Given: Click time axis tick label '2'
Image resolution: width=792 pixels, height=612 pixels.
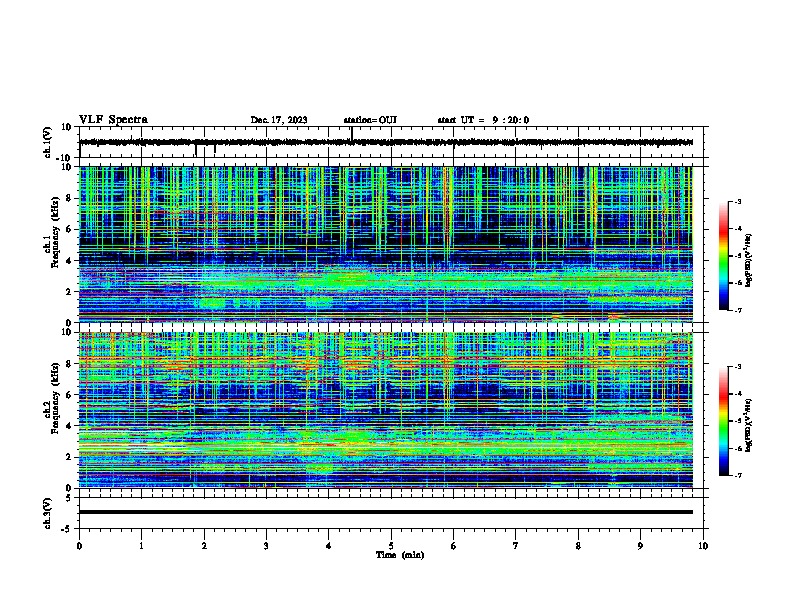Looking at the screenshot, I should pyautogui.click(x=204, y=546).
